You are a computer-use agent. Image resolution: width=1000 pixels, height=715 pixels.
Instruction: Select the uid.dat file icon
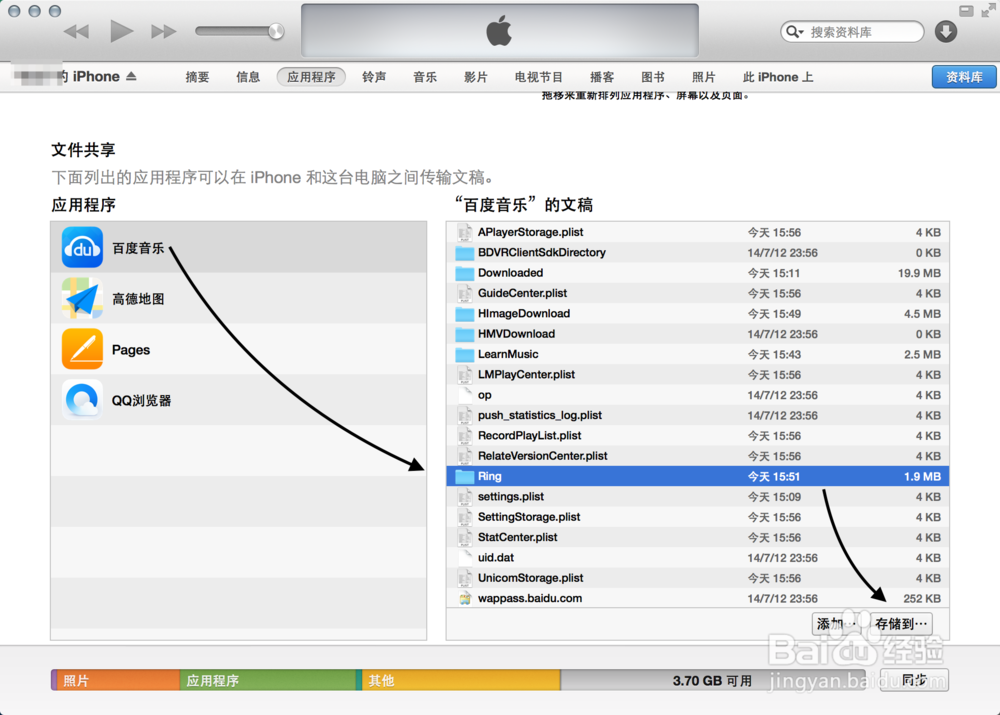point(465,557)
